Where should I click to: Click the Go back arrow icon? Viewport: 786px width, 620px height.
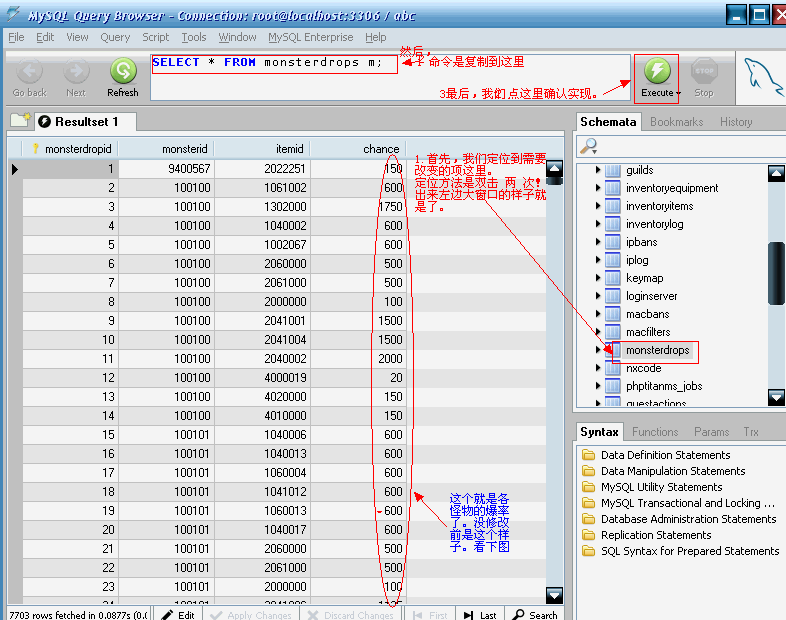pyautogui.click(x=30, y=71)
